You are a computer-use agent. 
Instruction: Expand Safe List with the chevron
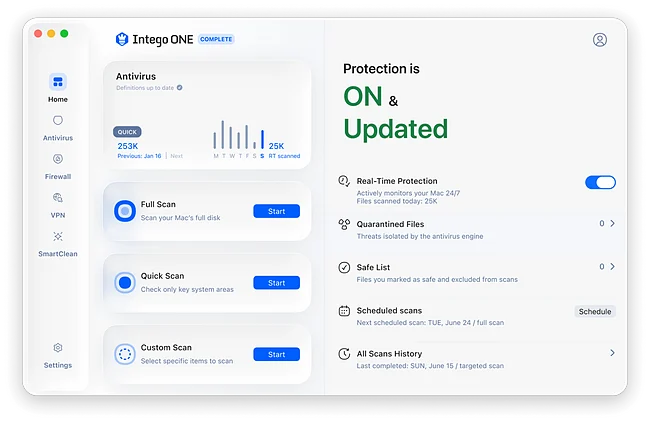point(612,266)
